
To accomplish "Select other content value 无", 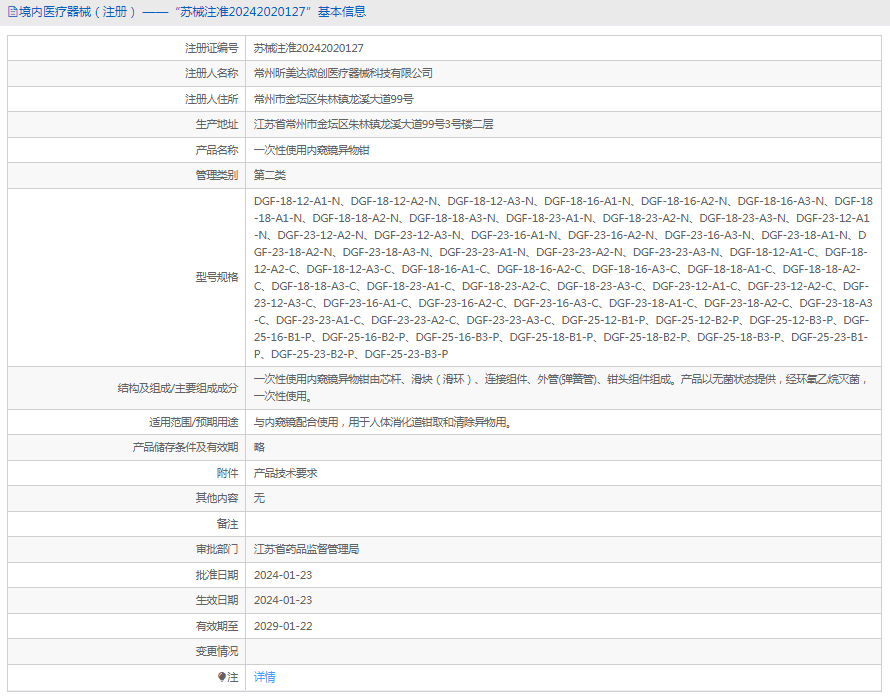I will (x=259, y=498).
